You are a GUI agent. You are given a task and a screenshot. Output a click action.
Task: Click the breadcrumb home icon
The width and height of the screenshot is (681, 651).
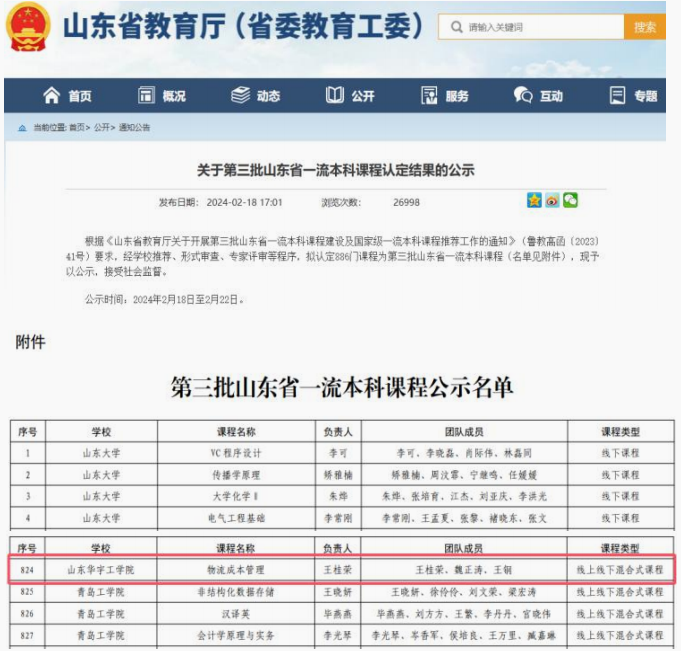[22, 128]
